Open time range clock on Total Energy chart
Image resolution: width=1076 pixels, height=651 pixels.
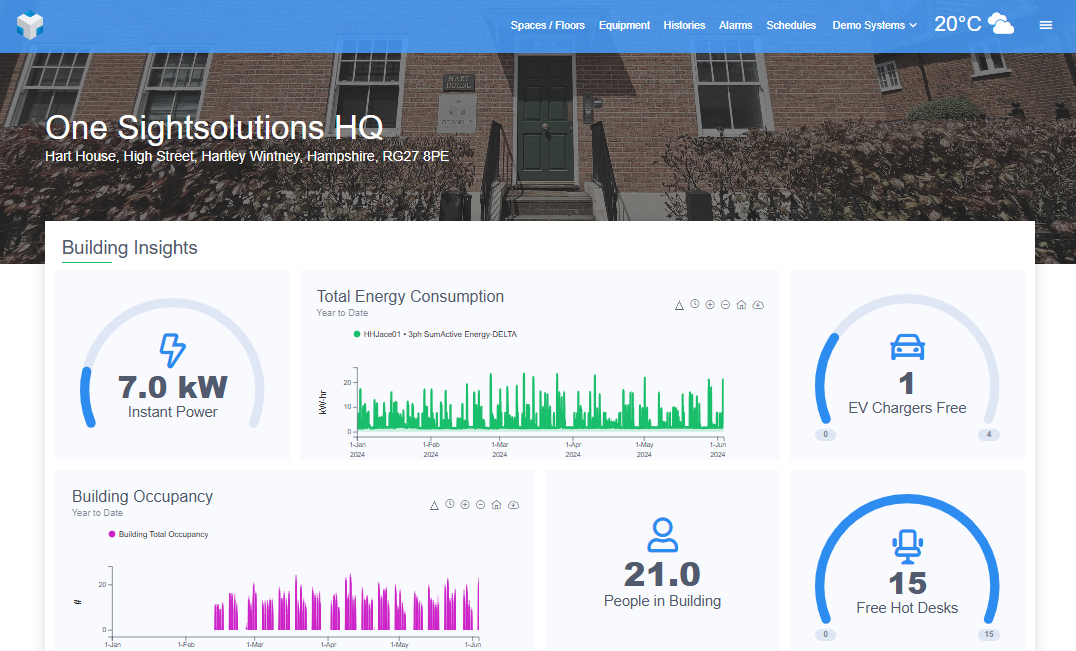point(694,304)
